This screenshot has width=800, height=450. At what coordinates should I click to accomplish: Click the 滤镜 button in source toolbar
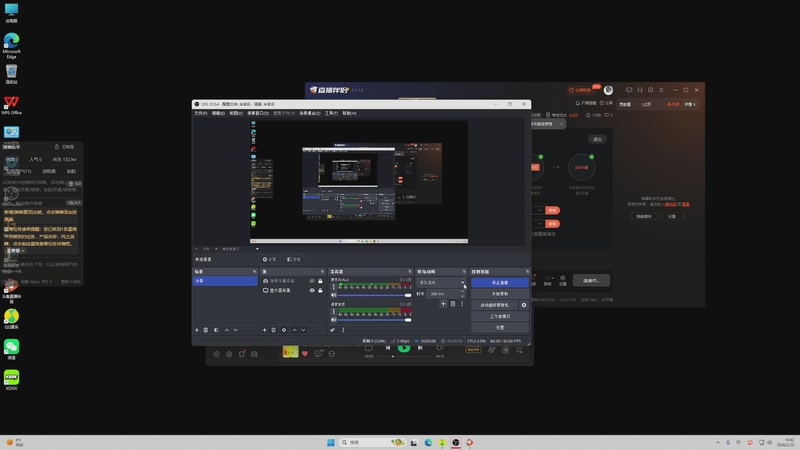coord(294,259)
